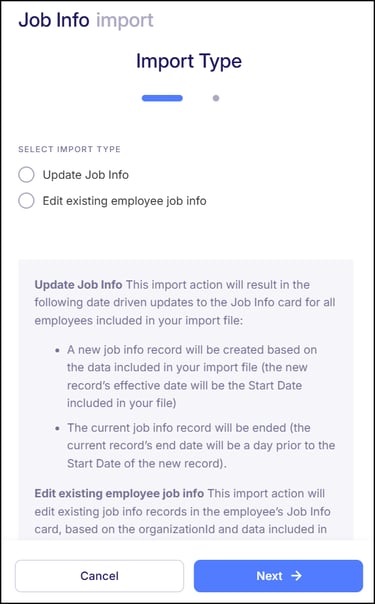Click the active blue step indicator bar

[x=162, y=98]
